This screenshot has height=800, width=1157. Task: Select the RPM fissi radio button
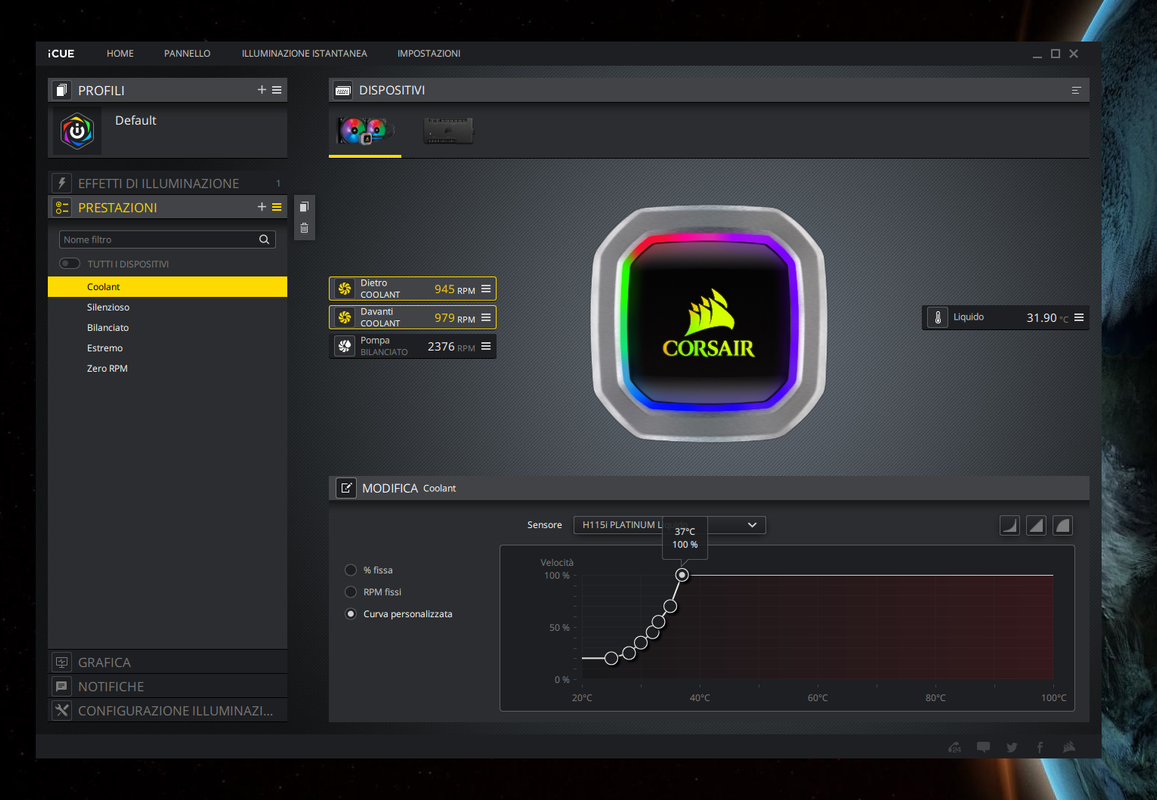tap(350, 592)
